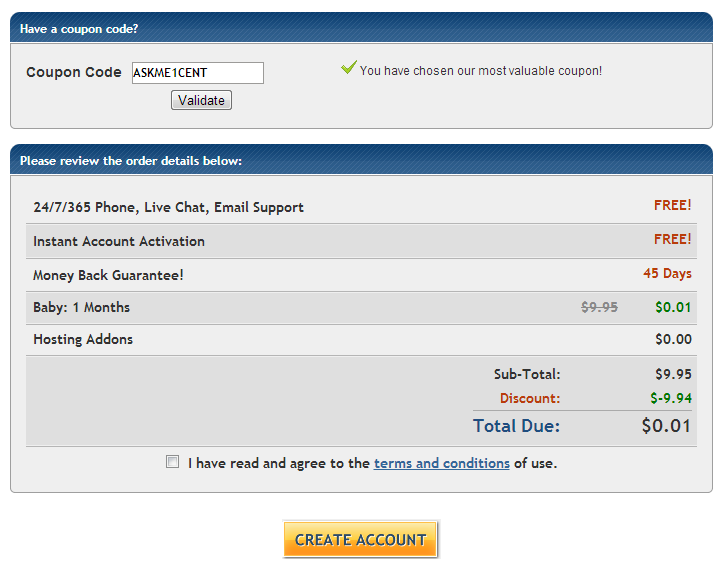Click the green checkmark validation icon
The height and width of the screenshot is (573, 727).
coord(348,68)
